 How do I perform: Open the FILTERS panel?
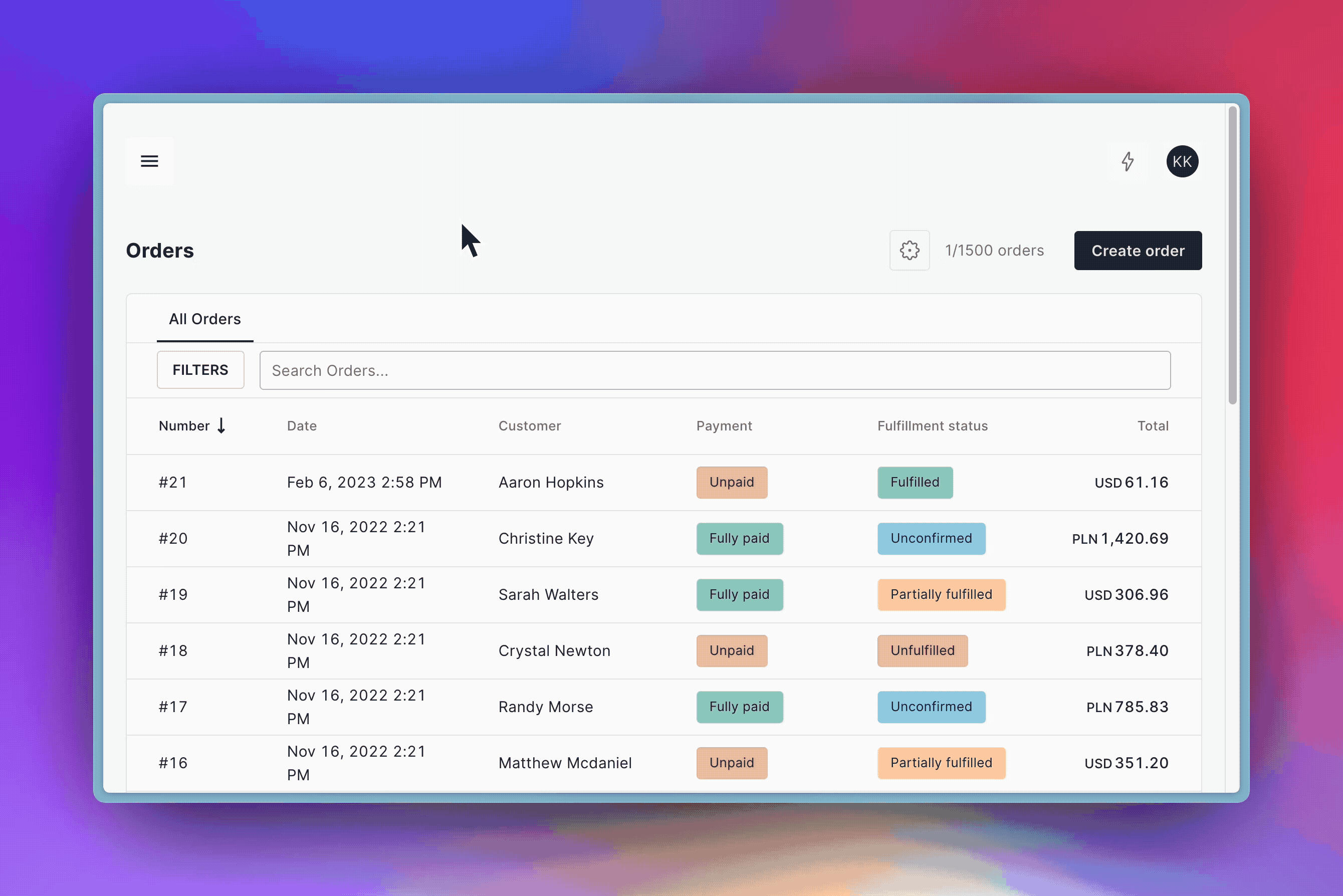pyautogui.click(x=200, y=370)
